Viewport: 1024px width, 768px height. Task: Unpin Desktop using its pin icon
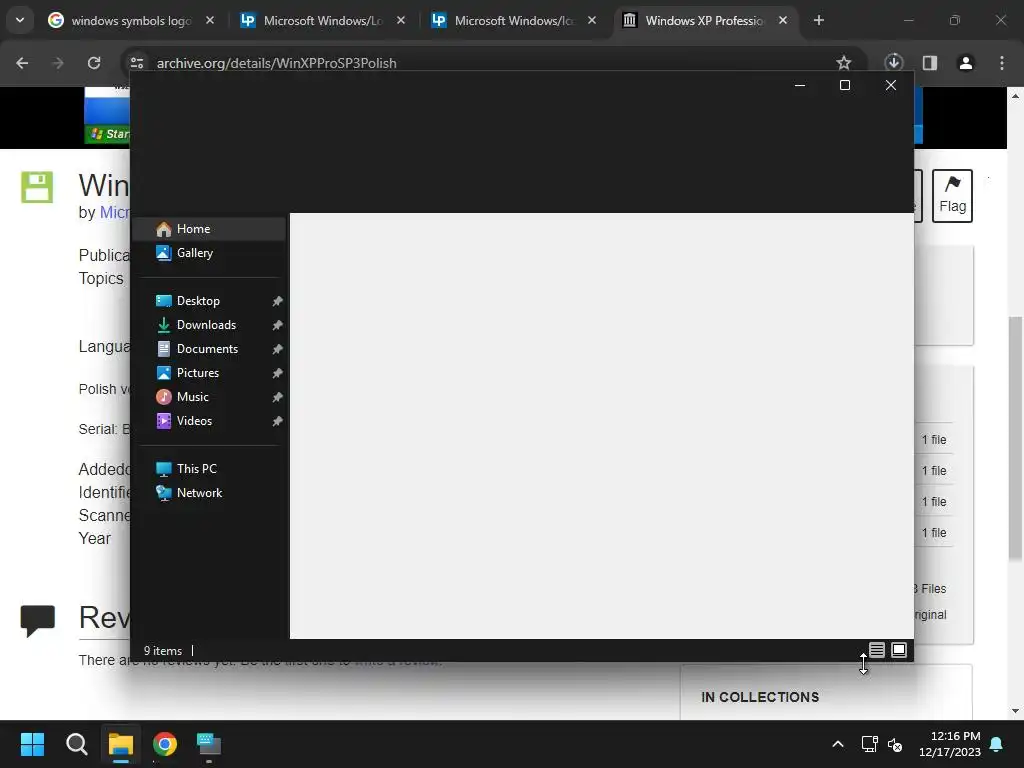[x=278, y=301]
